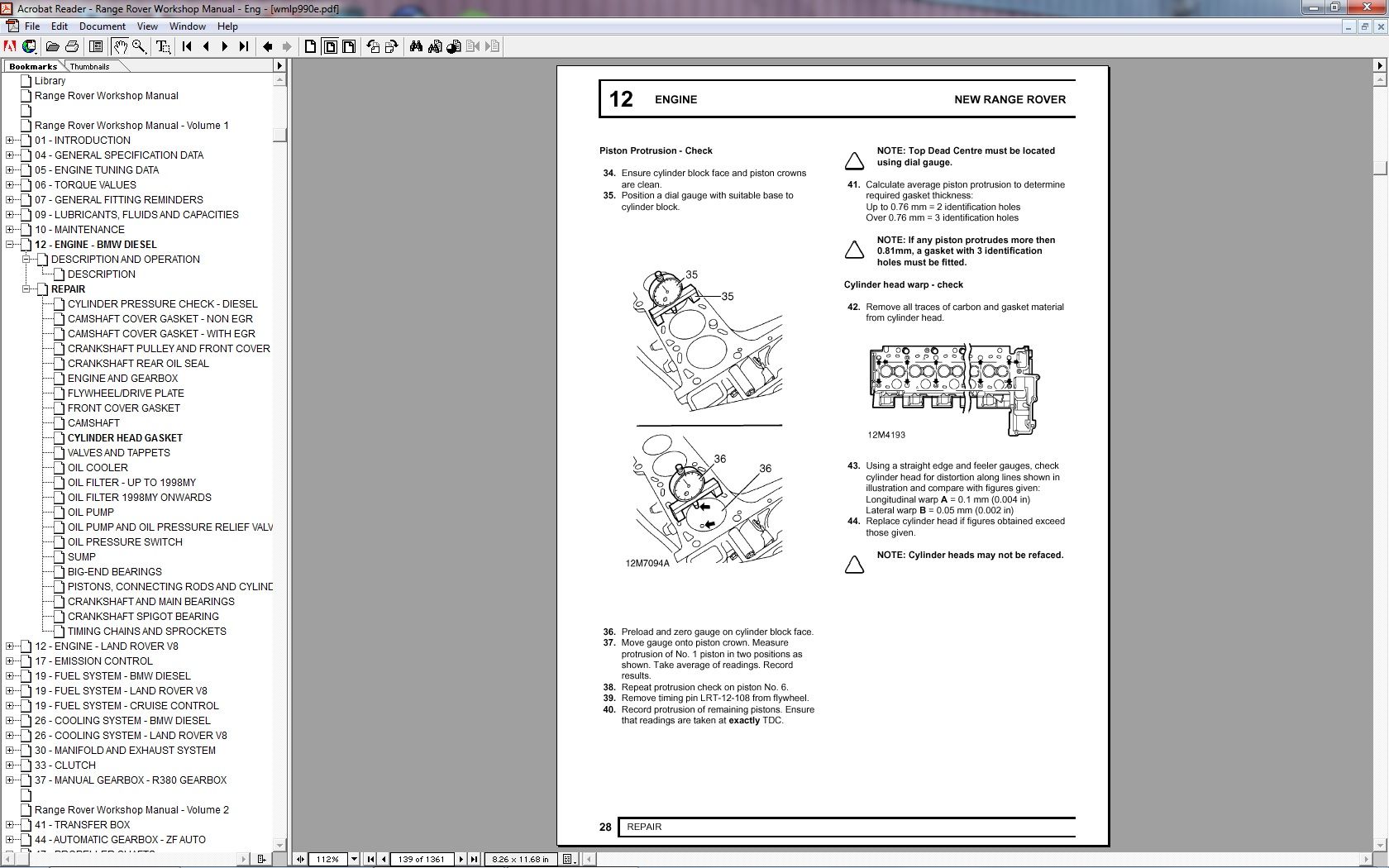Go to Previous Page using toolbar icon
Image resolution: width=1389 pixels, height=868 pixels.
(206, 46)
